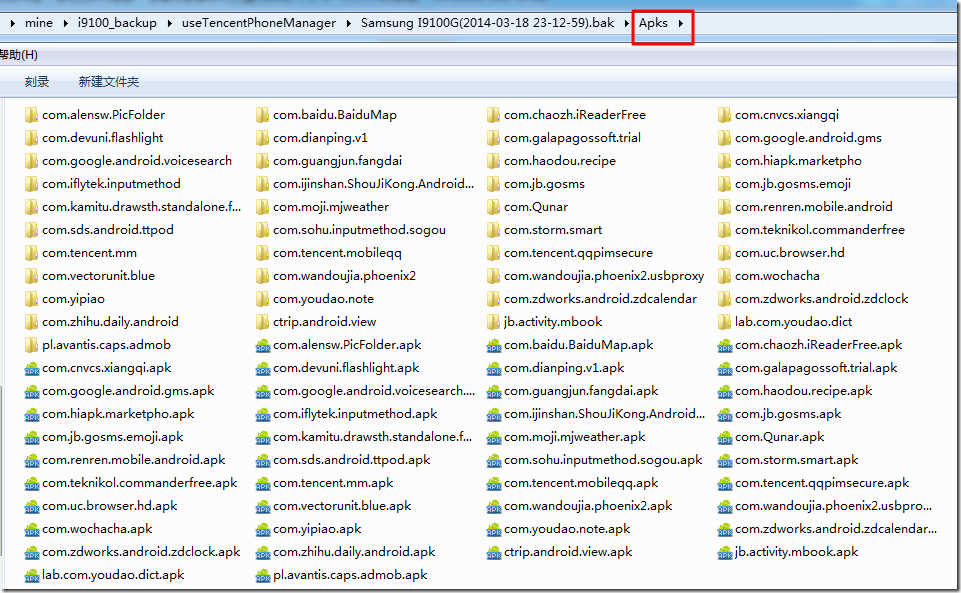This screenshot has height=593, width=961.
Task: Select com.renren.mobile.android folder name
Action: click(814, 207)
